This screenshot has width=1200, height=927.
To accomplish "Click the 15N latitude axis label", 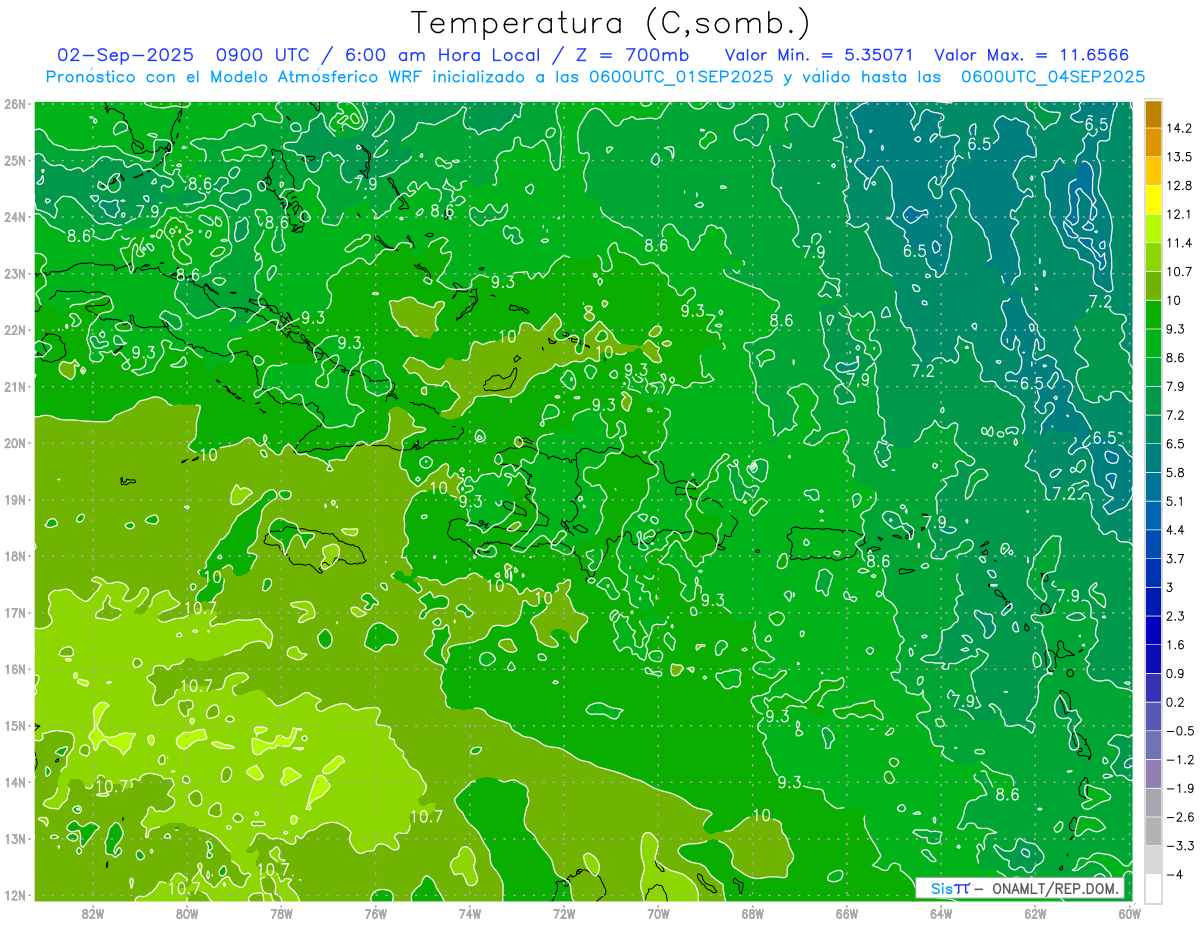I will coord(14,725).
